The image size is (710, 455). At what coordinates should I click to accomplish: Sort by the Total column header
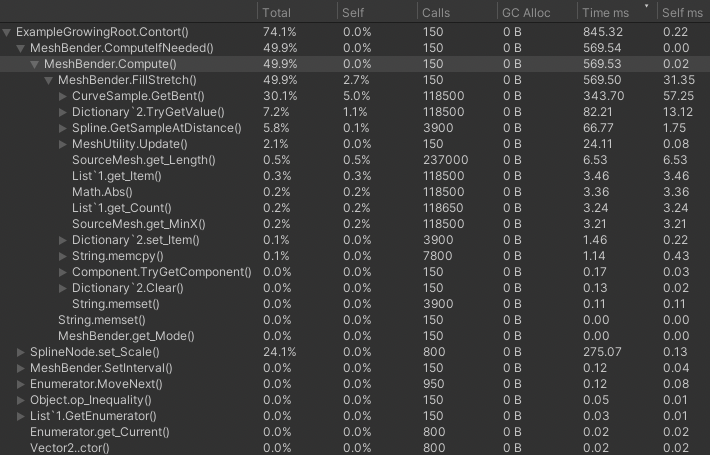[275, 12]
